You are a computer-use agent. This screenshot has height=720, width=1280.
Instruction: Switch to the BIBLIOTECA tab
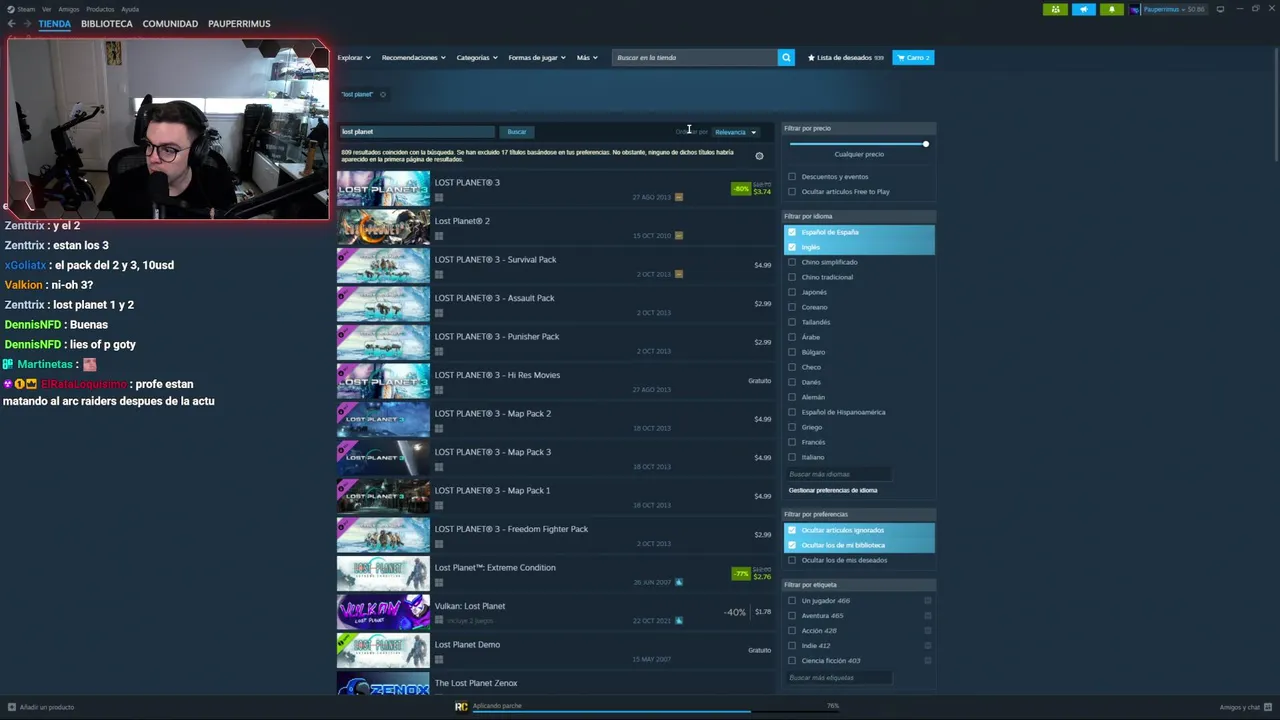point(106,23)
